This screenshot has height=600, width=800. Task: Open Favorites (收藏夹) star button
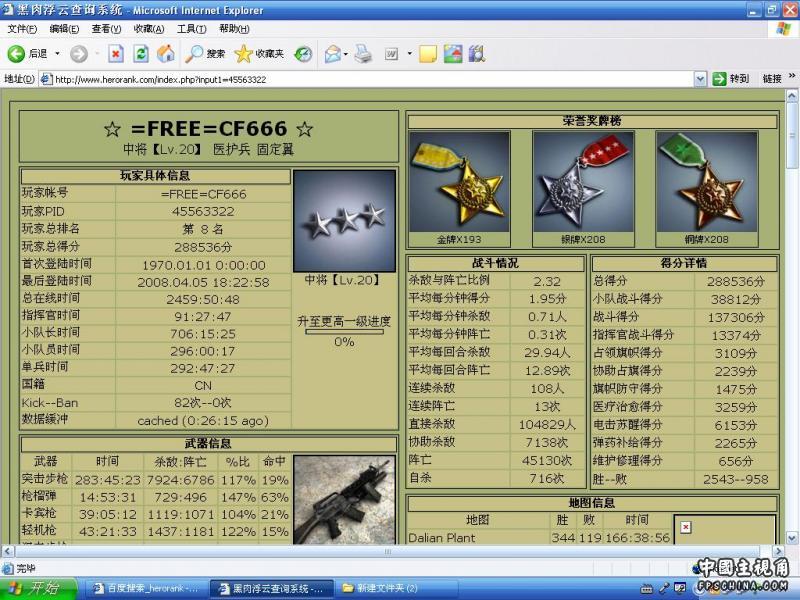click(x=259, y=54)
